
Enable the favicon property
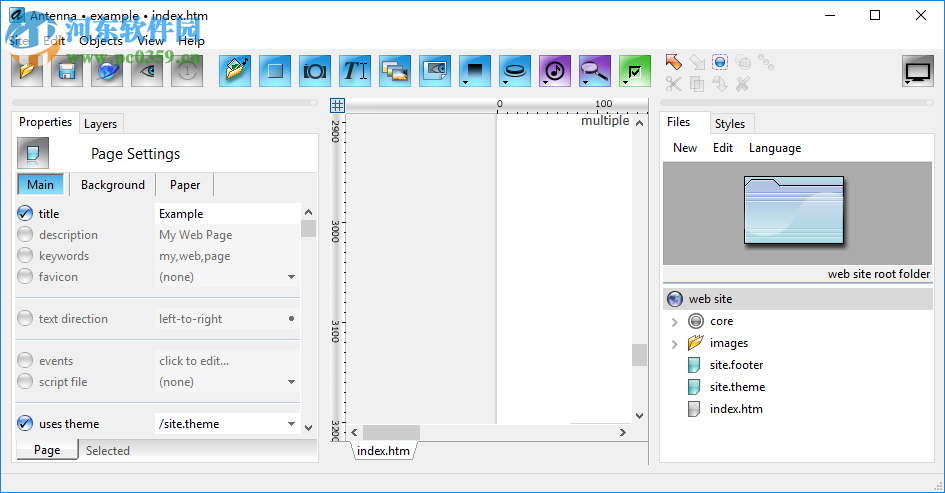click(25, 277)
